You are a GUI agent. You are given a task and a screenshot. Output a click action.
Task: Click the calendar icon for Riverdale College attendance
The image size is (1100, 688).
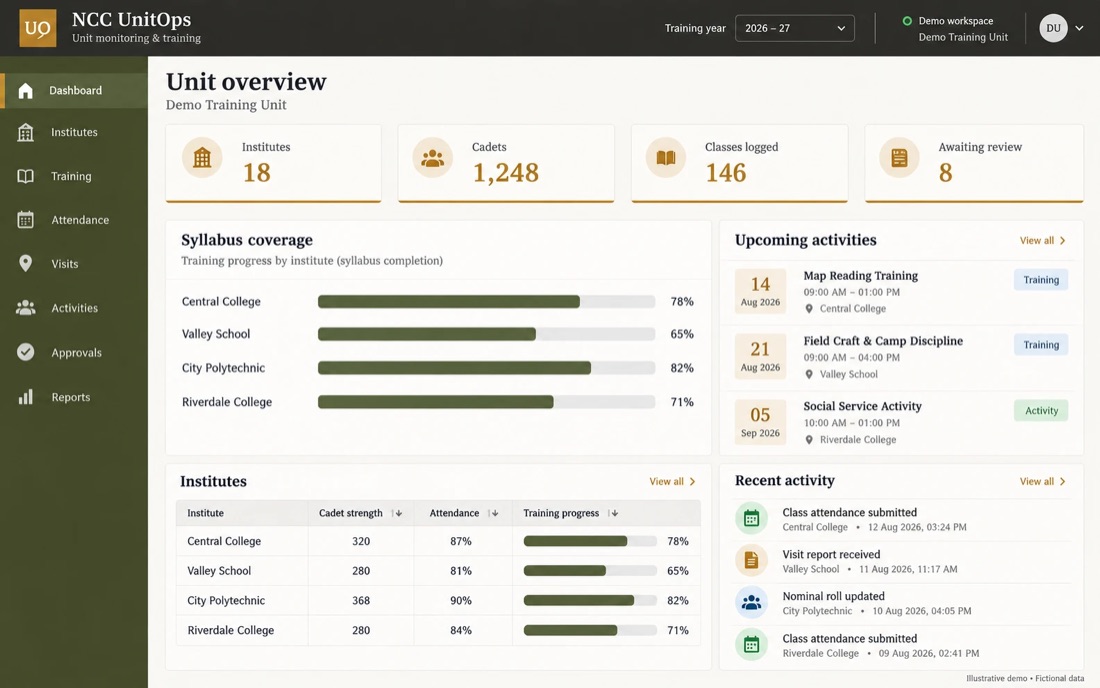tap(751, 645)
